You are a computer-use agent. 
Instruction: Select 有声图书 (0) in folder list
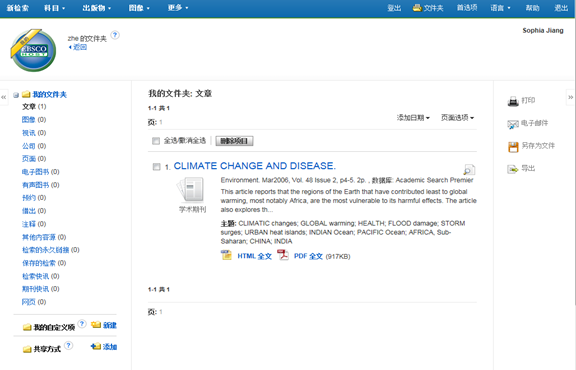[40, 185]
